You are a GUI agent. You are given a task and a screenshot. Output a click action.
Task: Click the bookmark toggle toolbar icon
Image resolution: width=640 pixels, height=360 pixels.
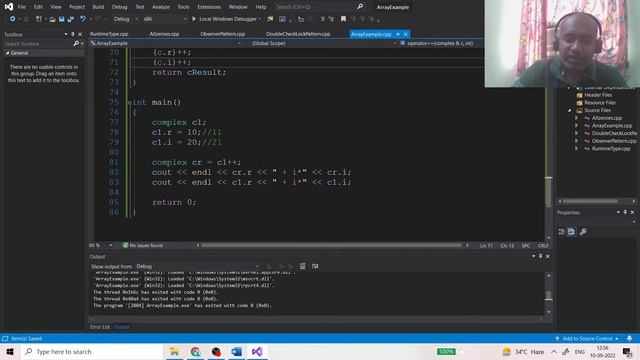coord(343,19)
